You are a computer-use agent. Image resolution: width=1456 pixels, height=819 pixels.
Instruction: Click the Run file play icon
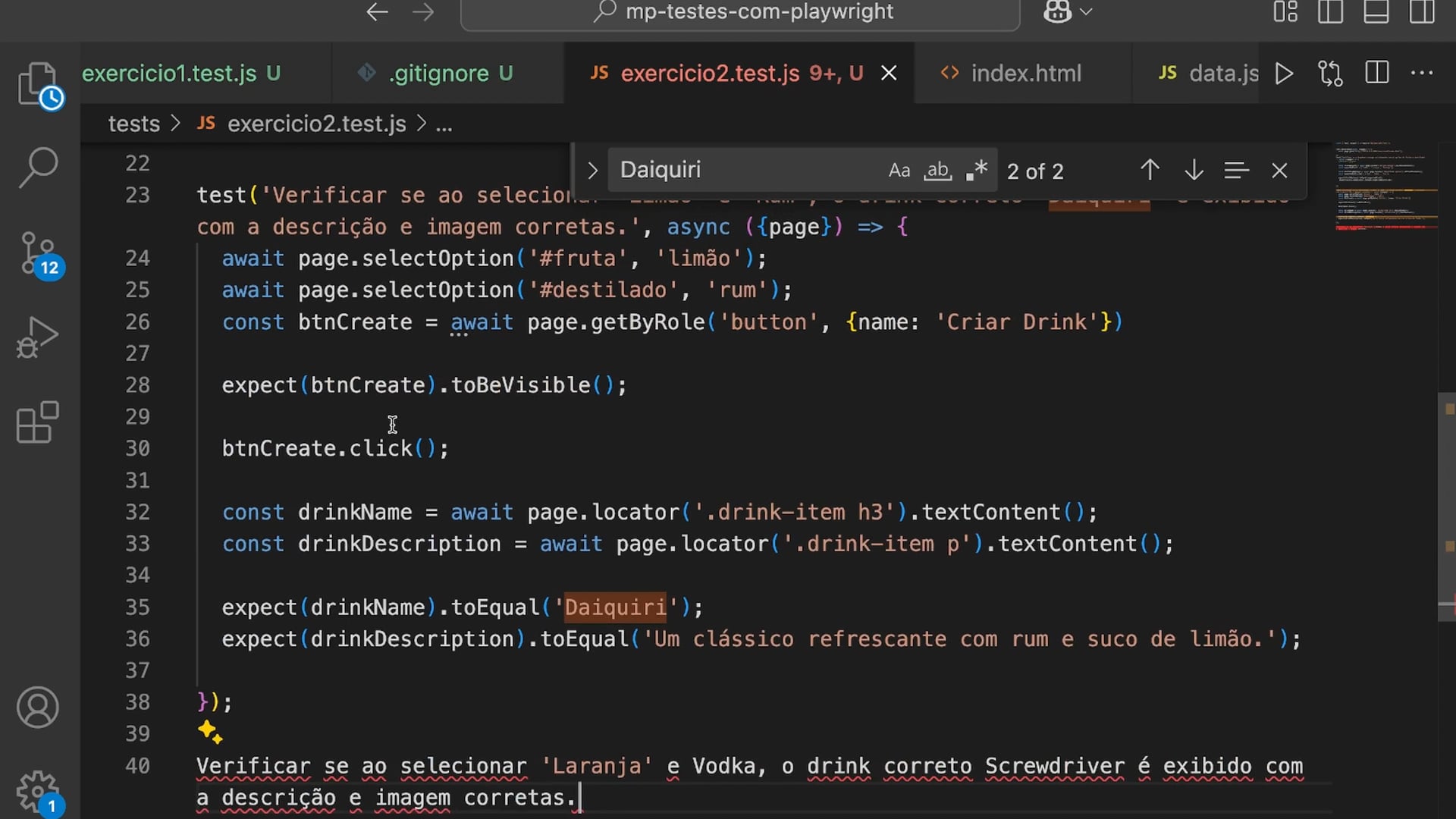pos(1284,74)
